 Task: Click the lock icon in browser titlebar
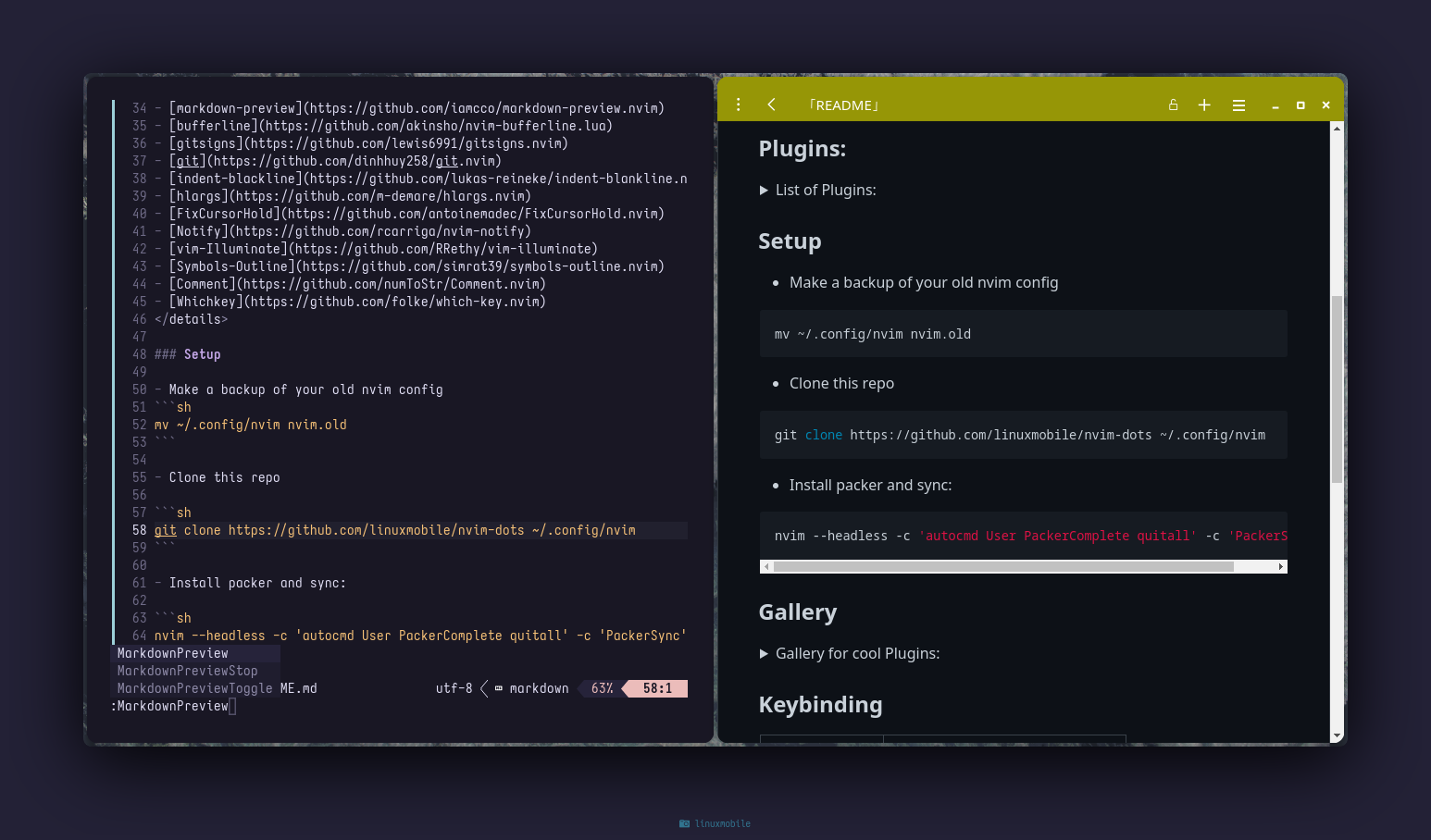(x=1173, y=105)
